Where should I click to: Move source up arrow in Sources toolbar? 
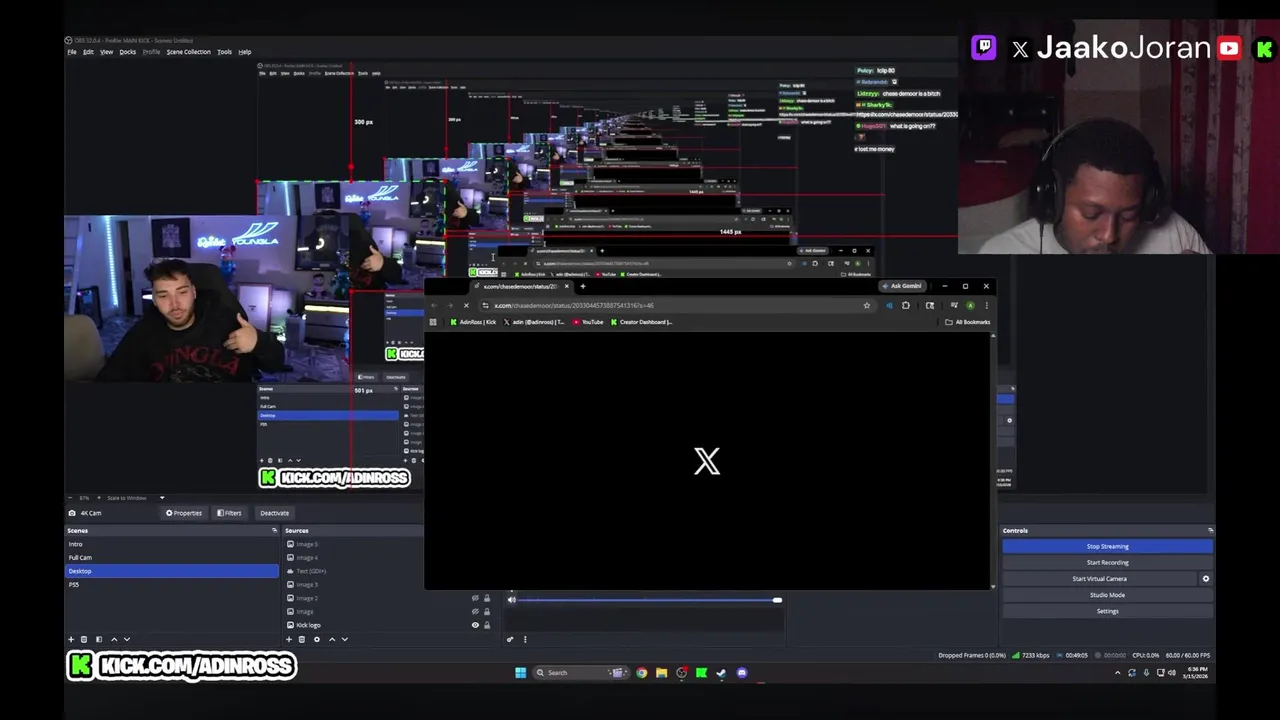pyautogui.click(x=332, y=639)
